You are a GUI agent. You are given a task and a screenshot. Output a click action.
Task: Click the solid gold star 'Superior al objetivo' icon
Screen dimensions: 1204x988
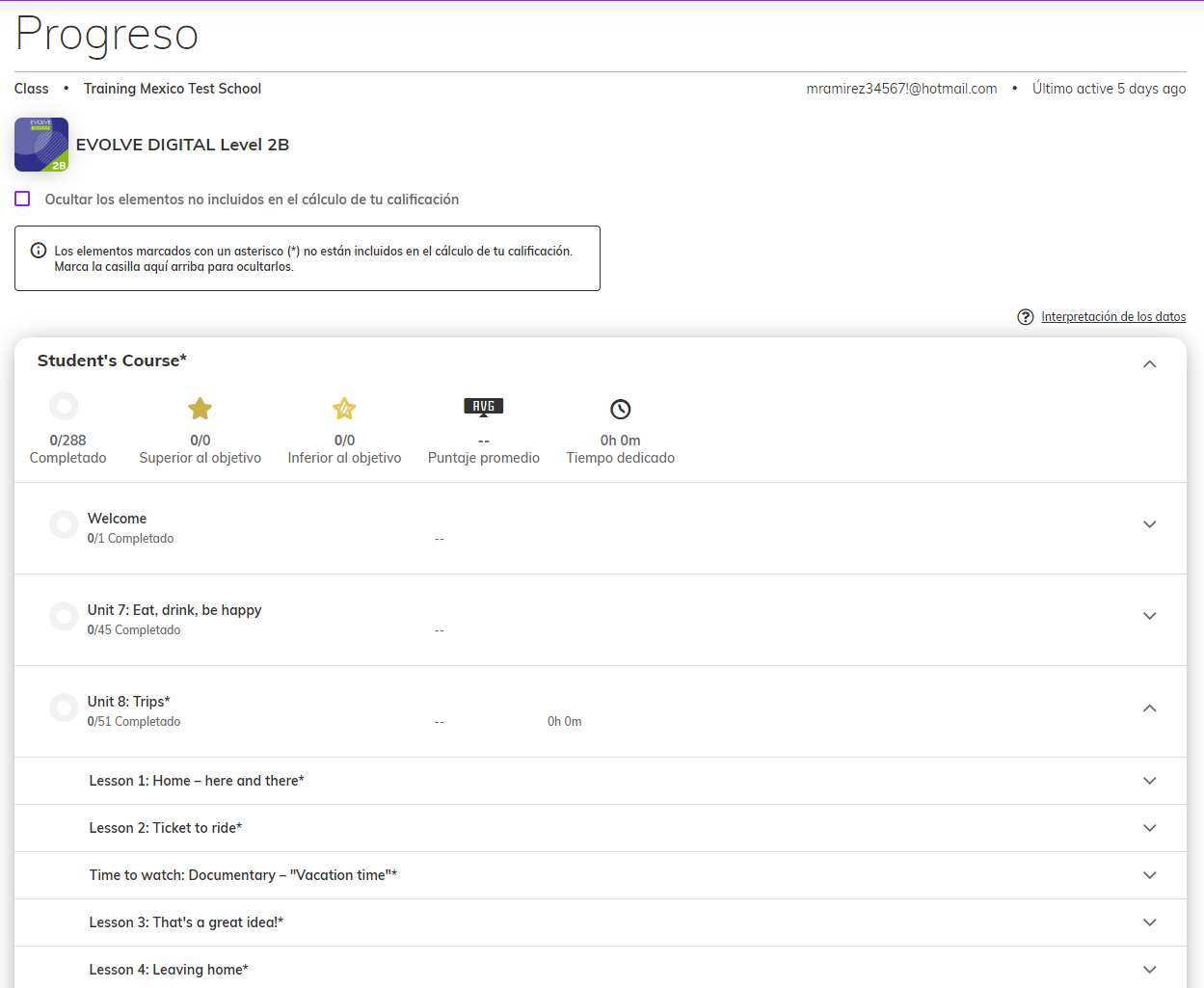(x=201, y=409)
